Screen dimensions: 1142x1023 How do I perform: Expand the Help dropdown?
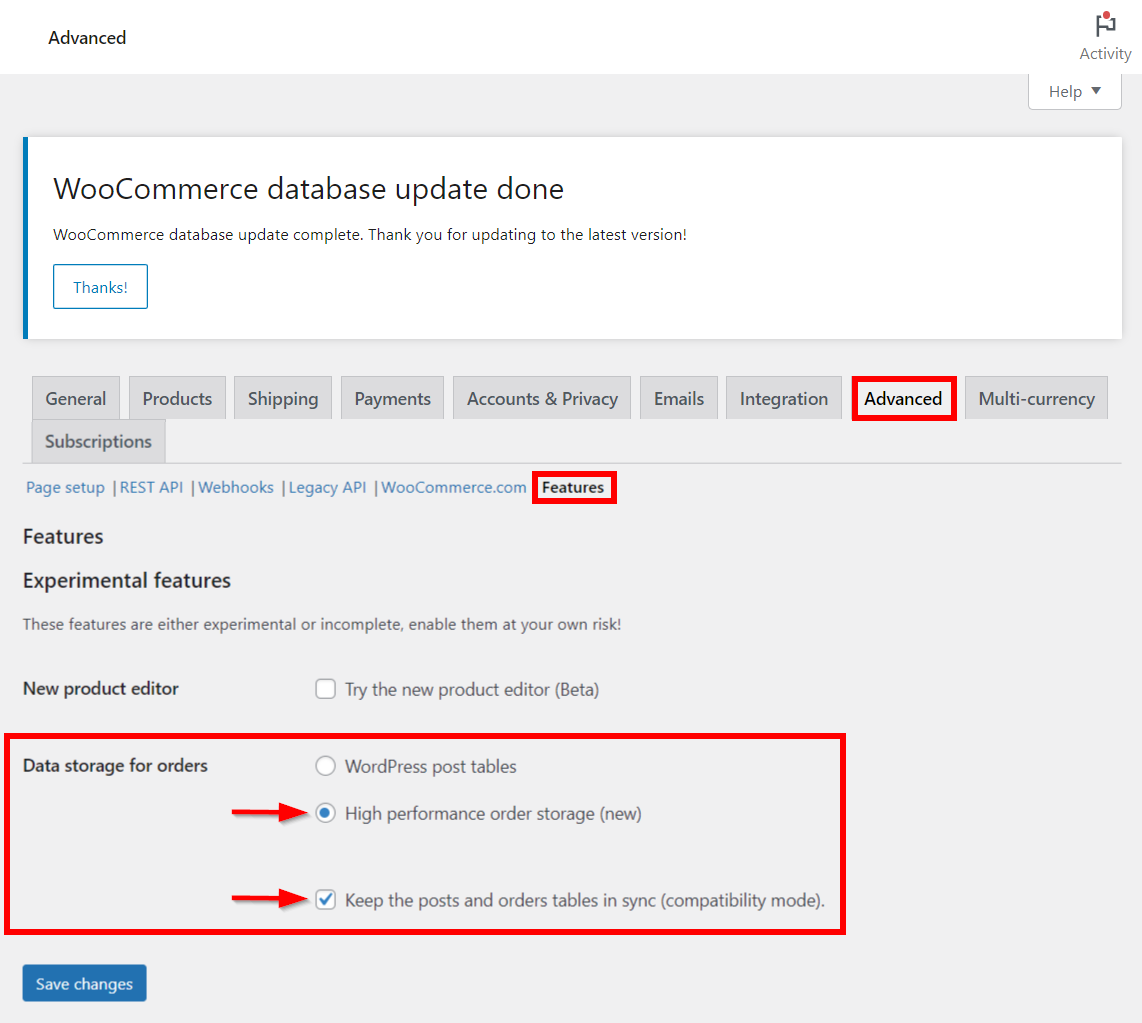click(1074, 91)
